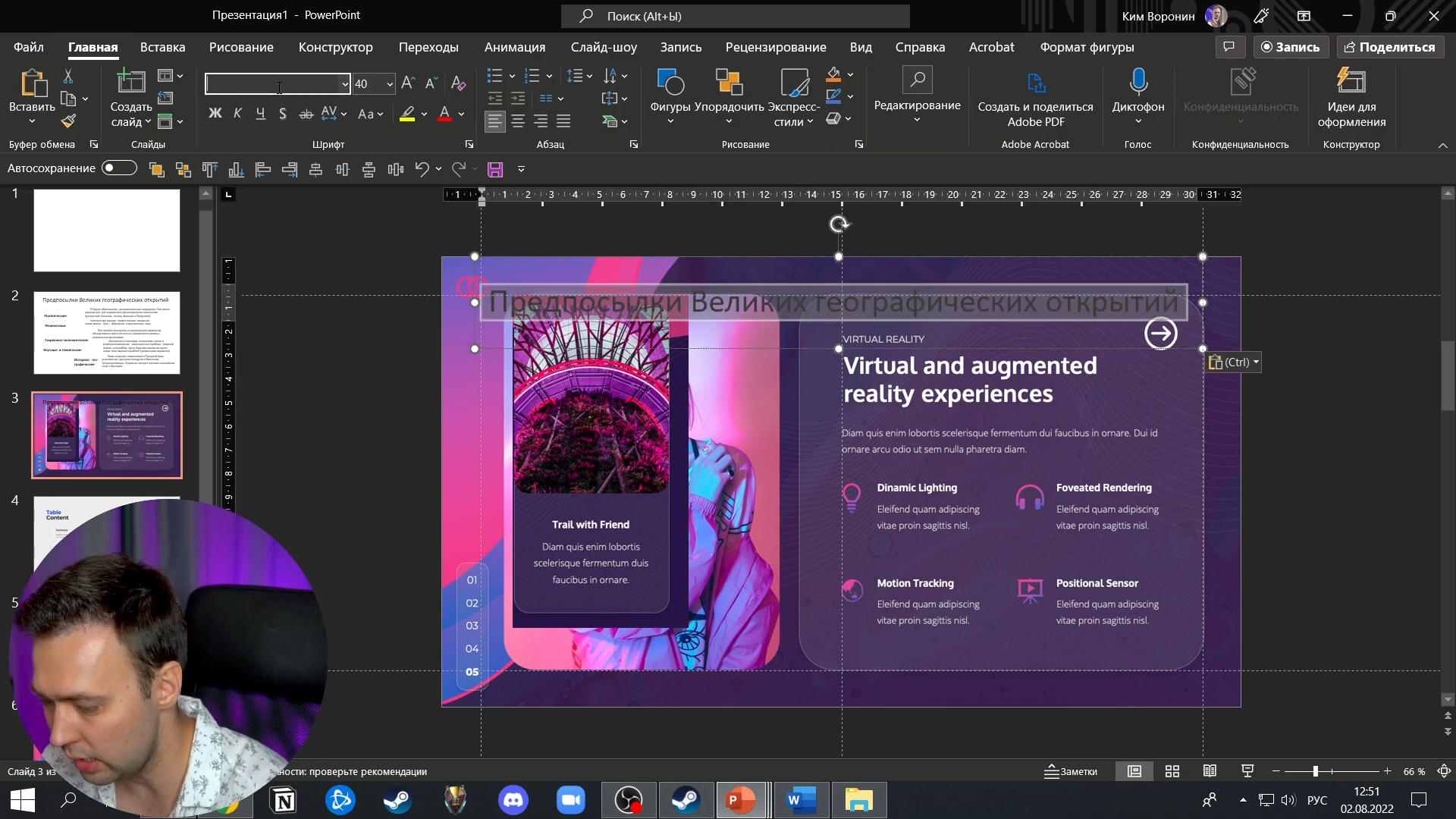This screenshot has width=1456, height=819.
Task: Click the Поделиться button
Action: pyautogui.click(x=1390, y=47)
